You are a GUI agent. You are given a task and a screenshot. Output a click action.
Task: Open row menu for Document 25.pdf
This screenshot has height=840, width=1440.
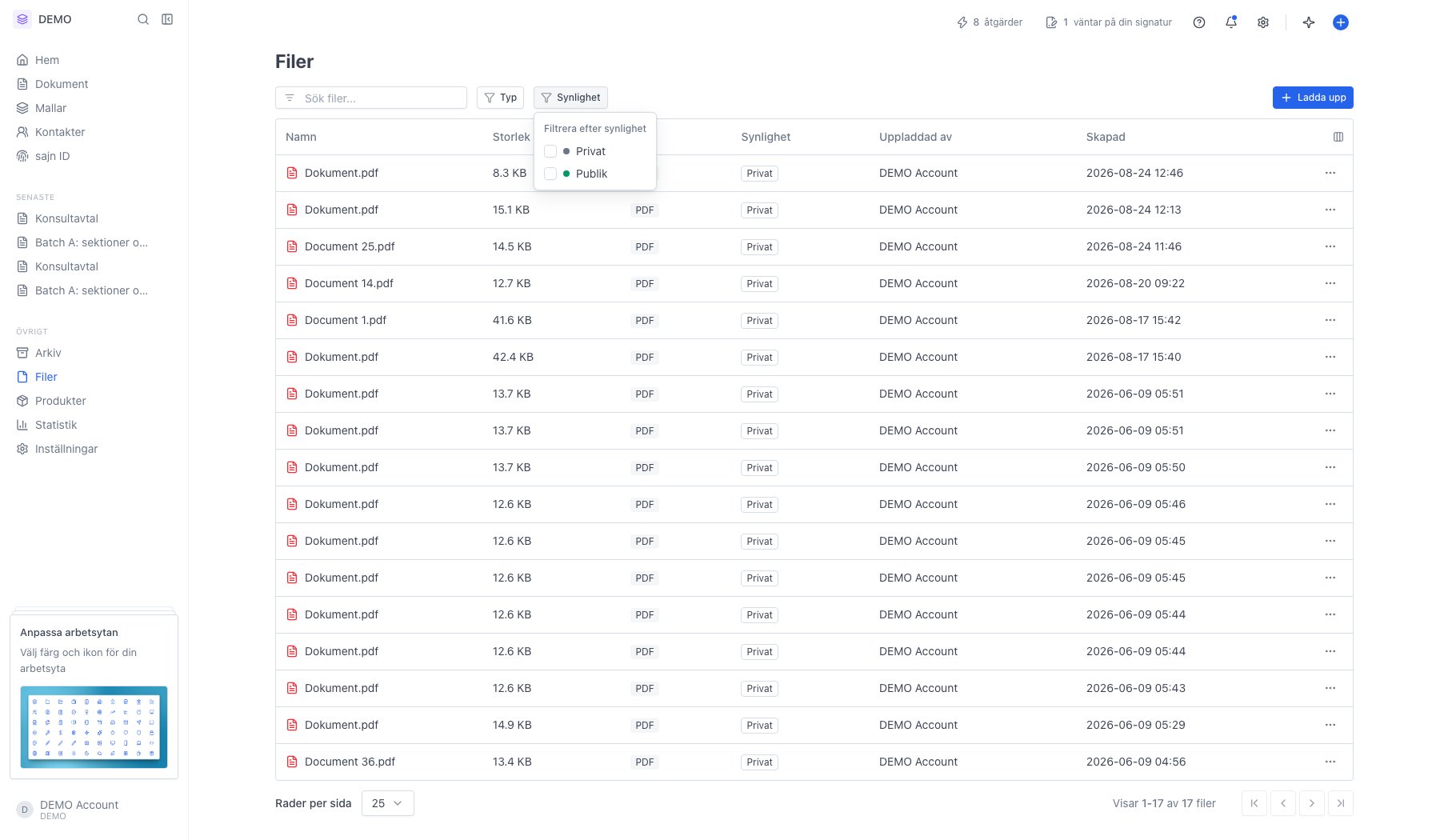click(x=1330, y=246)
